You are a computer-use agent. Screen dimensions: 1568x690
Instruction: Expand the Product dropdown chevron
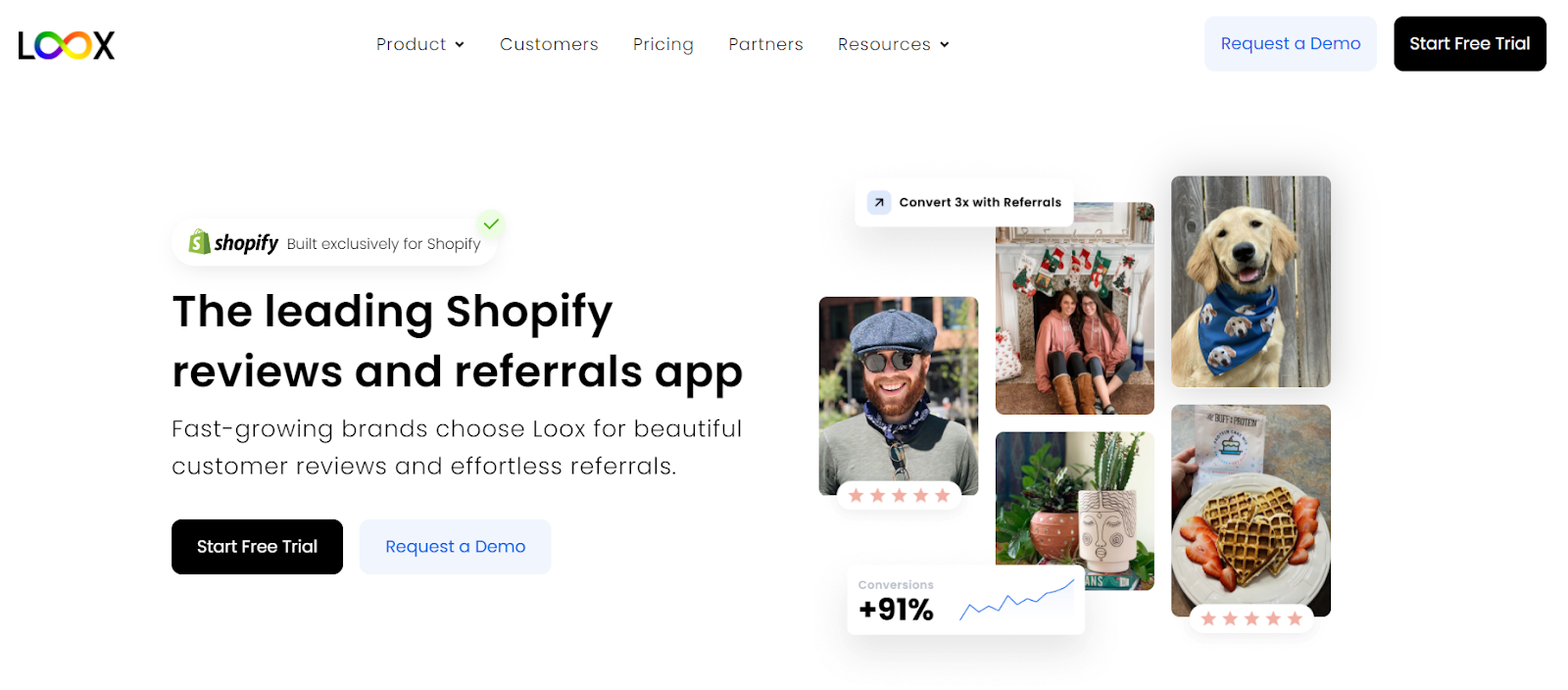click(460, 45)
